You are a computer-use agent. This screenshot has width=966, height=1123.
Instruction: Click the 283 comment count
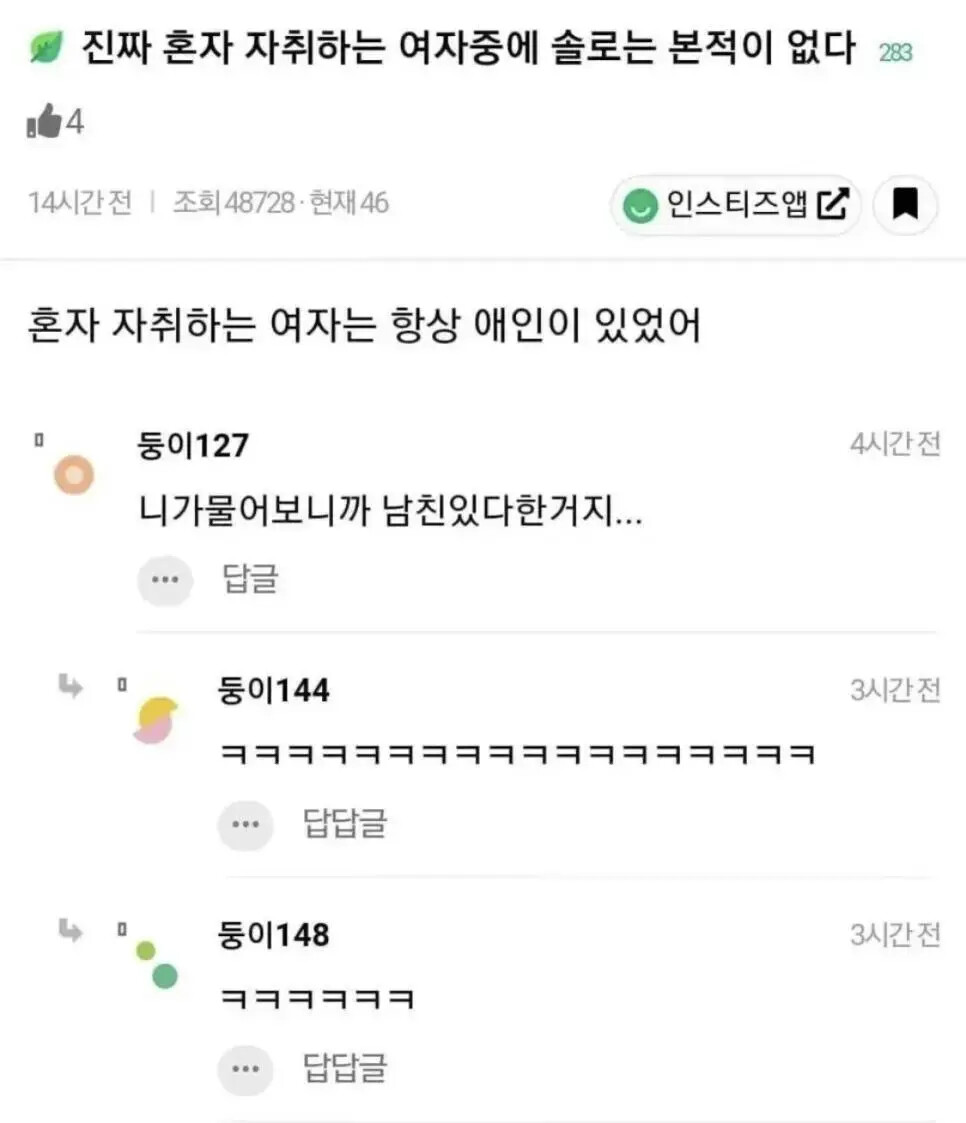point(895,53)
